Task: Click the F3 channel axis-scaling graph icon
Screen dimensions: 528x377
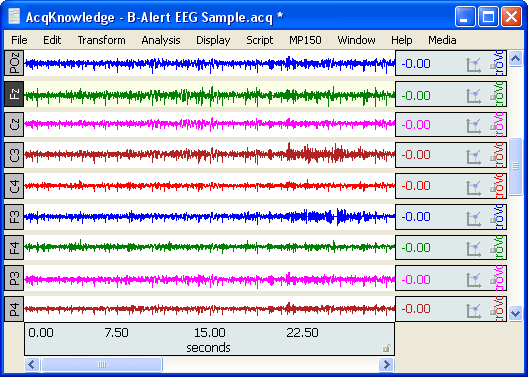Action: coord(473,218)
